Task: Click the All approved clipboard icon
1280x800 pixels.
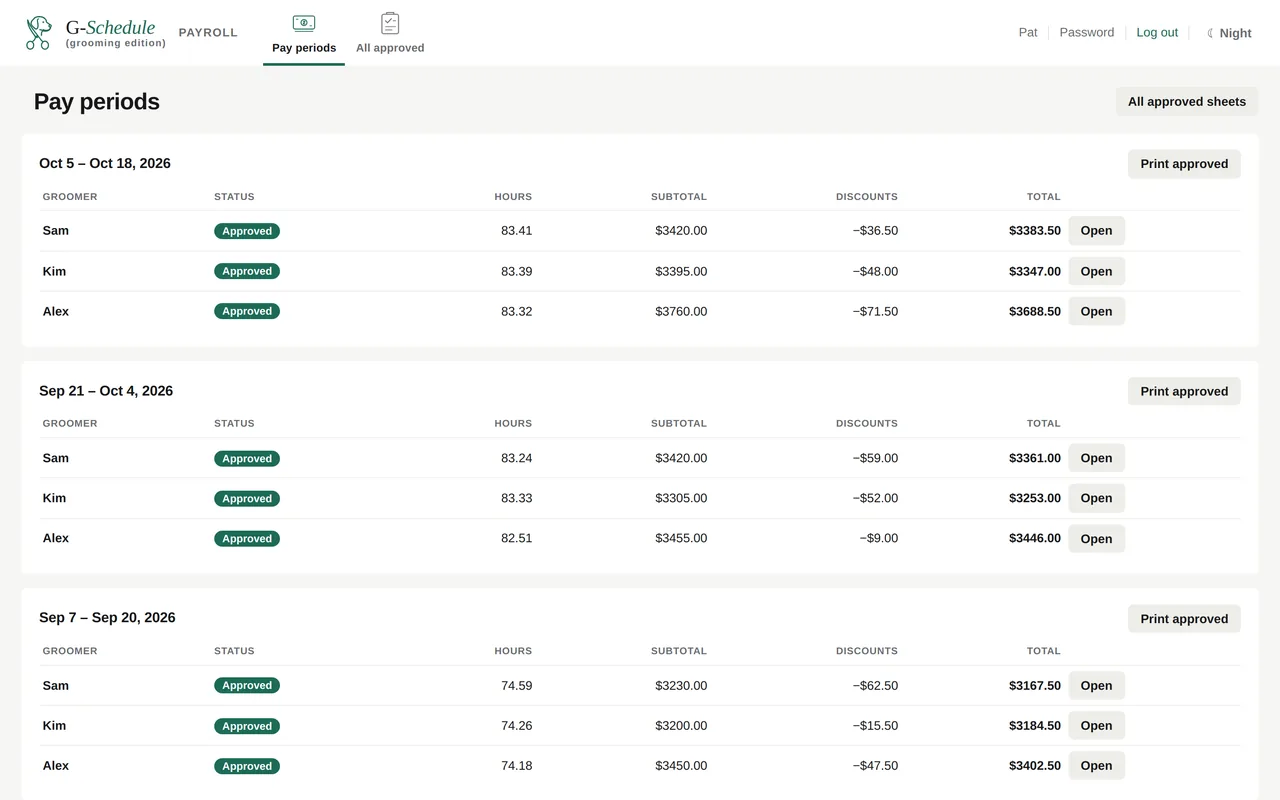Action: tap(390, 23)
